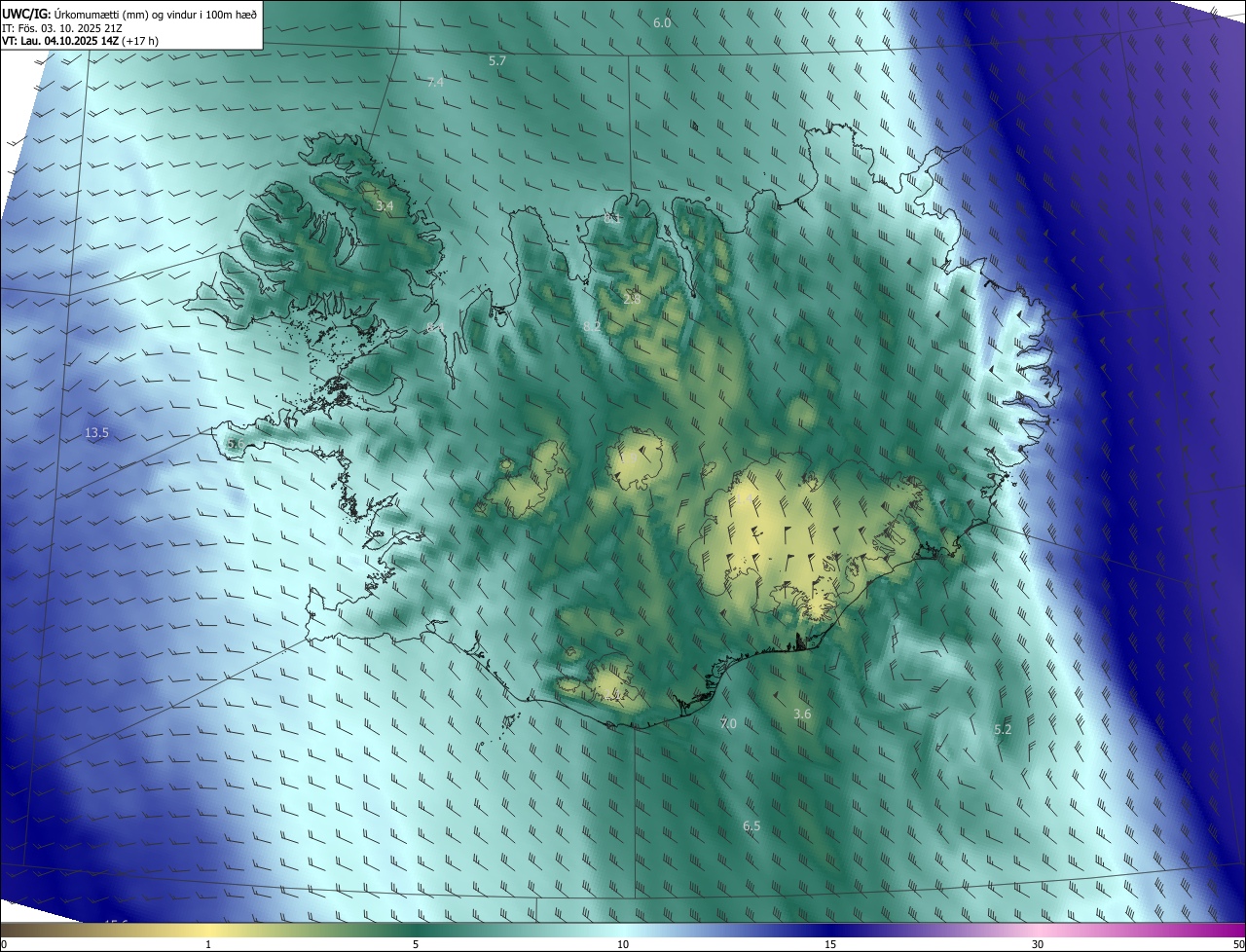Click the map value '5.2'

pos(1003,729)
